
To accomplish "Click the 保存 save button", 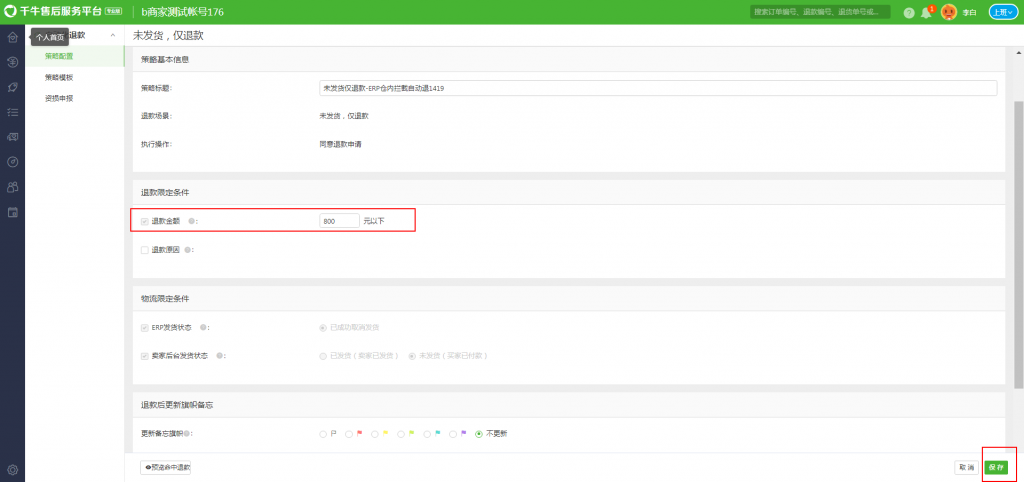I will [x=996, y=467].
